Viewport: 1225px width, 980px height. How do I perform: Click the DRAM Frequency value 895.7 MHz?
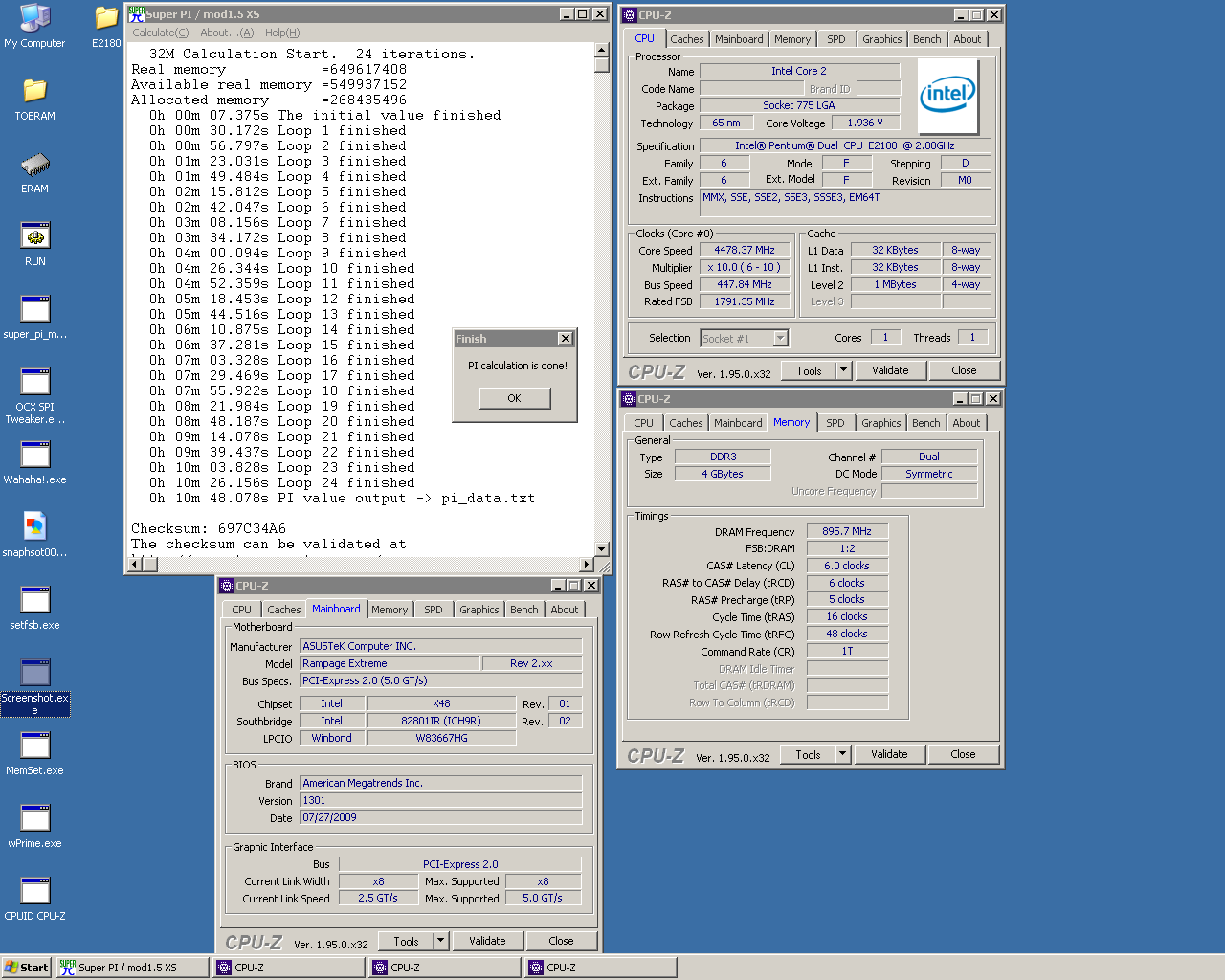click(x=847, y=532)
